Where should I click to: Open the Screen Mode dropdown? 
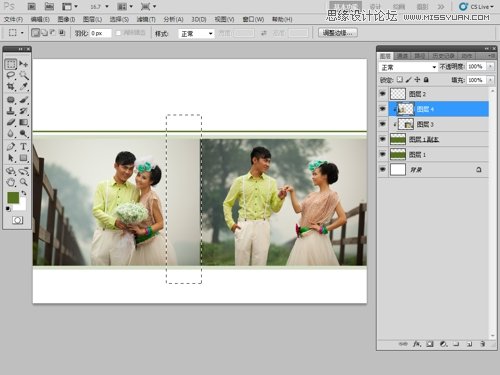coord(149,6)
